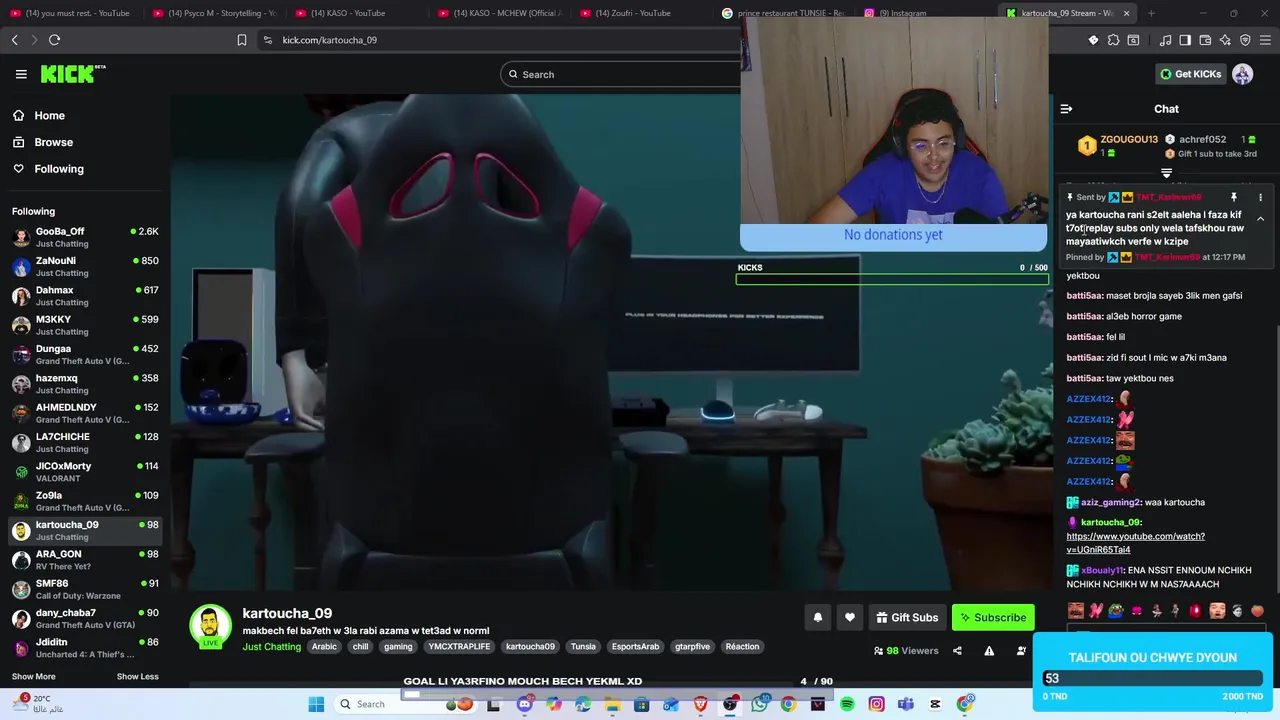Image resolution: width=1280 pixels, height=720 pixels.
Task: Open Instagram from the taskbar
Action: (876, 704)
